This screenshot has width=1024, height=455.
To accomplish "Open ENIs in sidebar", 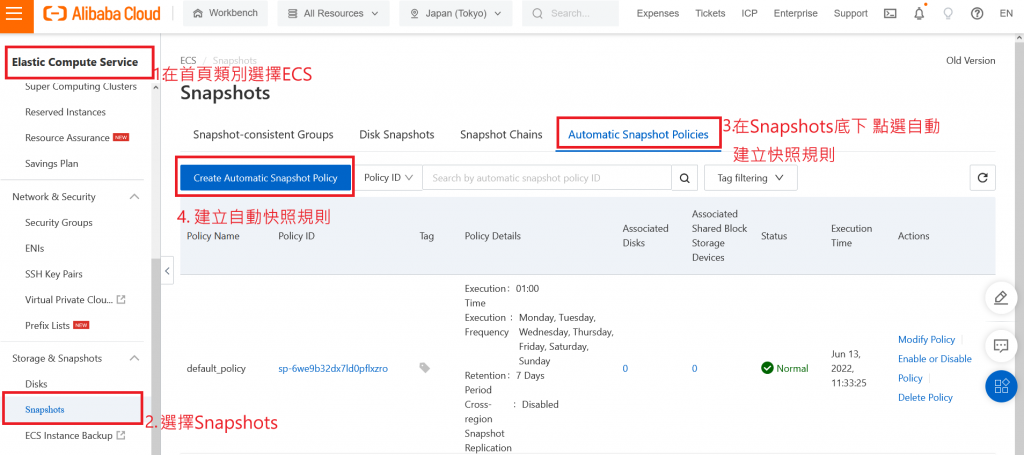I will (35, 249).
